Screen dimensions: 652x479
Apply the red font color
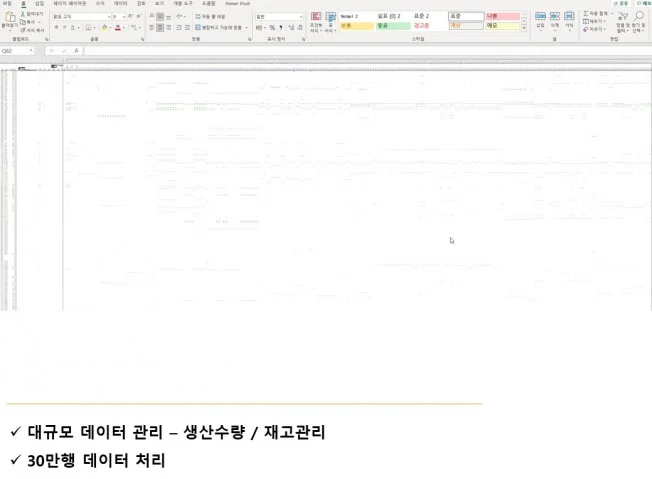118,27
